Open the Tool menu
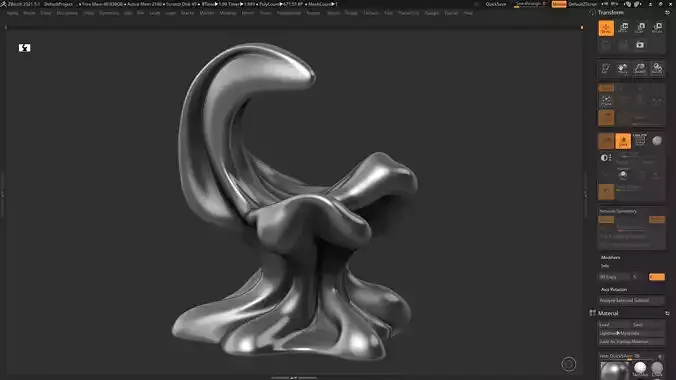This screenshot has height=380, width=676. click(x=388, y=13)
